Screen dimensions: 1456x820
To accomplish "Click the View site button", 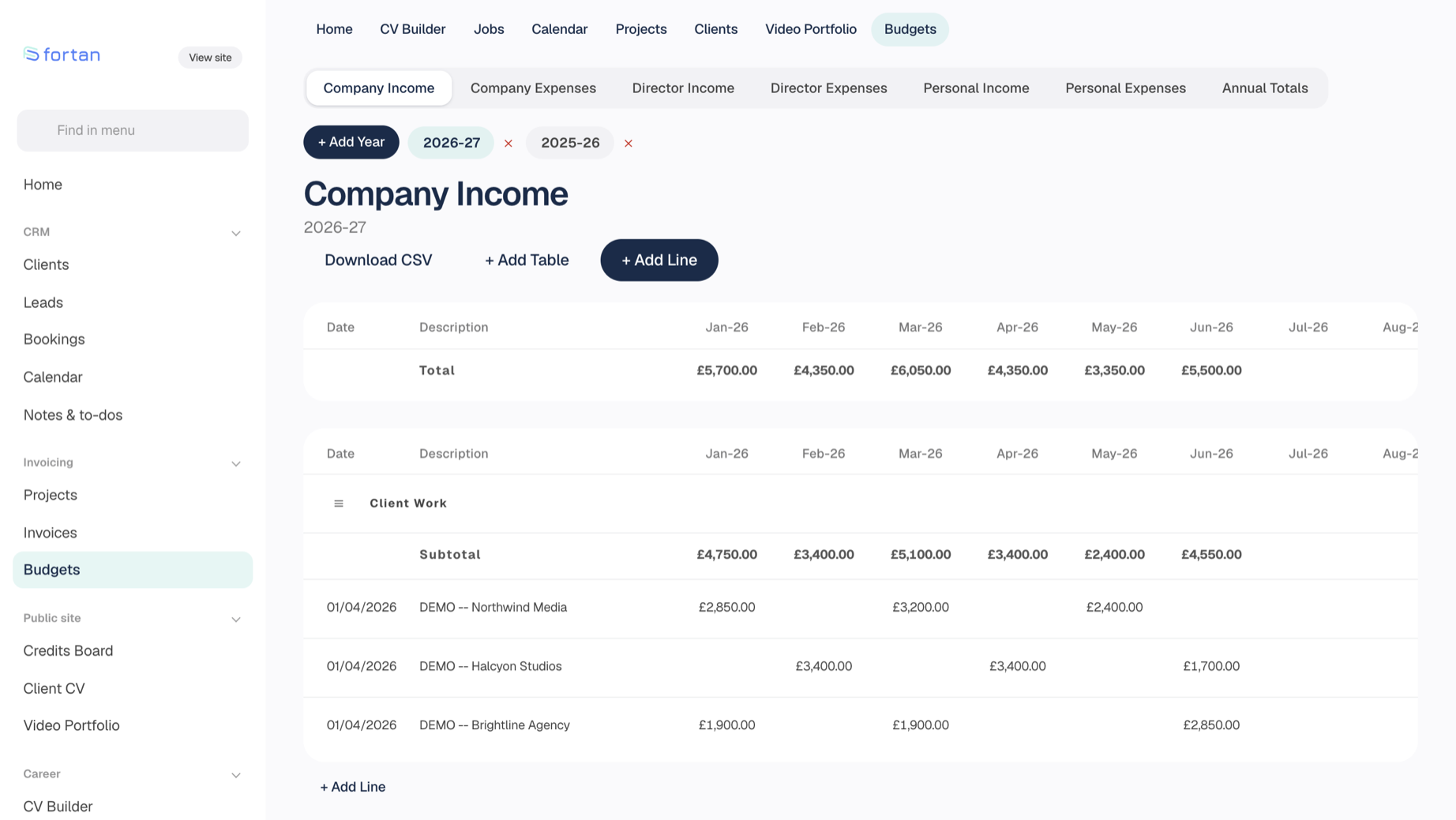I will [x=210, y=58].
